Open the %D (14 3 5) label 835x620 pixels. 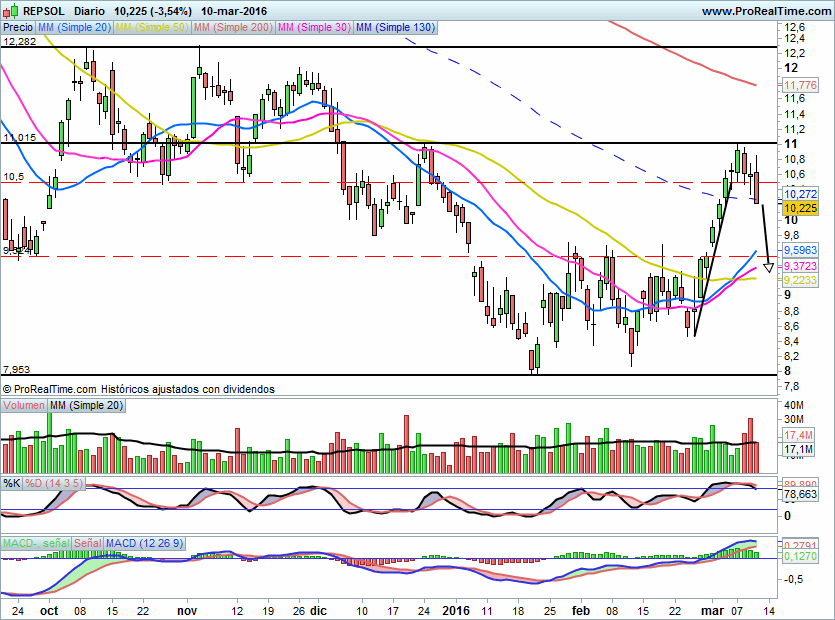pos(54,483)
